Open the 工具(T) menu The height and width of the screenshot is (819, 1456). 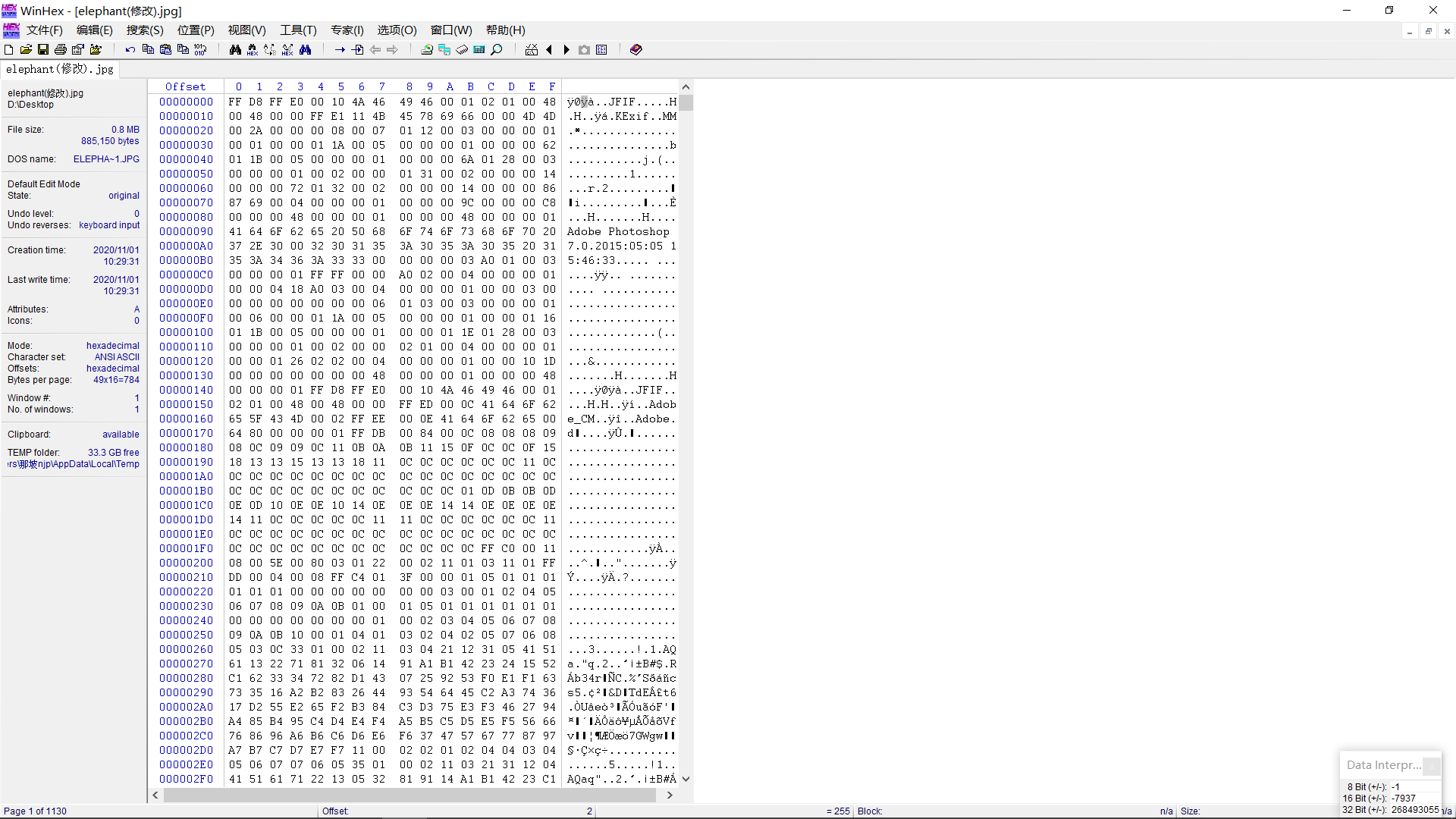pyautogui.click(x=298, y=30)
